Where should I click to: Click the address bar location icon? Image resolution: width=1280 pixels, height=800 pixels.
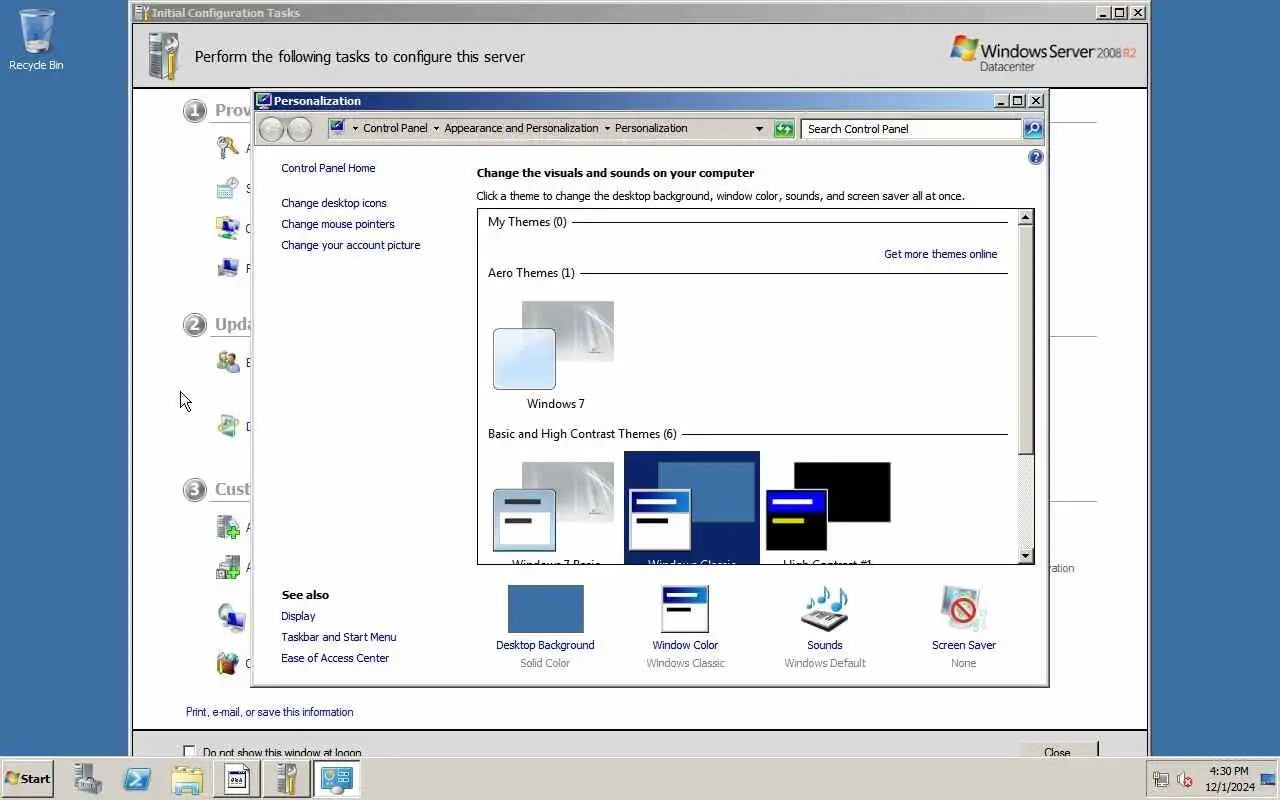337,128
